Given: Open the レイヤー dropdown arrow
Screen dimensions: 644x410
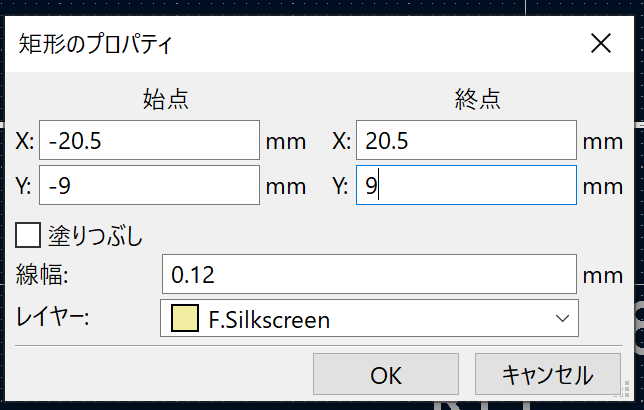Looking at the screenshot, I should click(560, 319).
